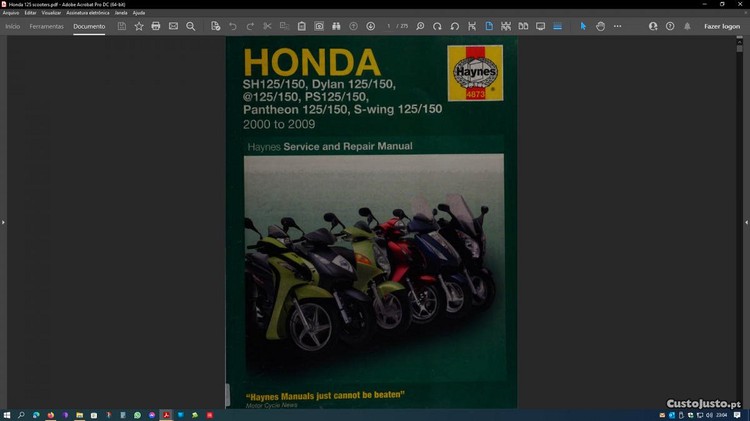Switch to the Ferramentas tab

46,26
